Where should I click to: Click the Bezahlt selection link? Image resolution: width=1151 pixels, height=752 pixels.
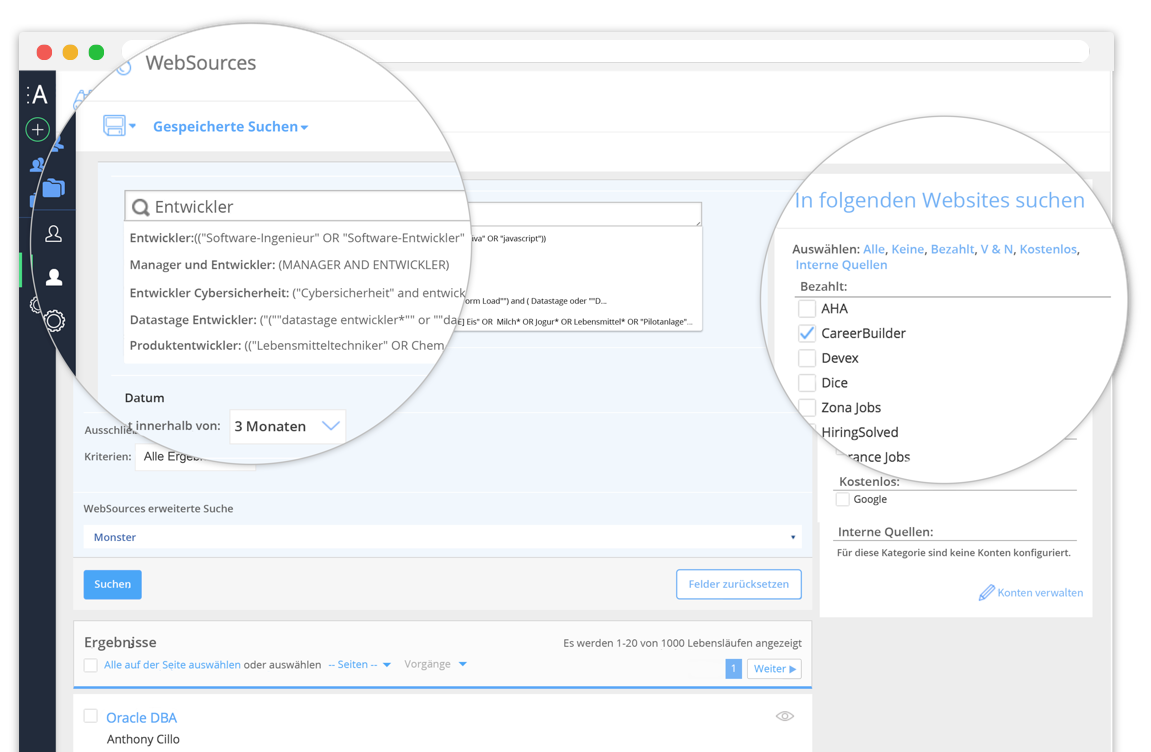[x=952, y=249]
